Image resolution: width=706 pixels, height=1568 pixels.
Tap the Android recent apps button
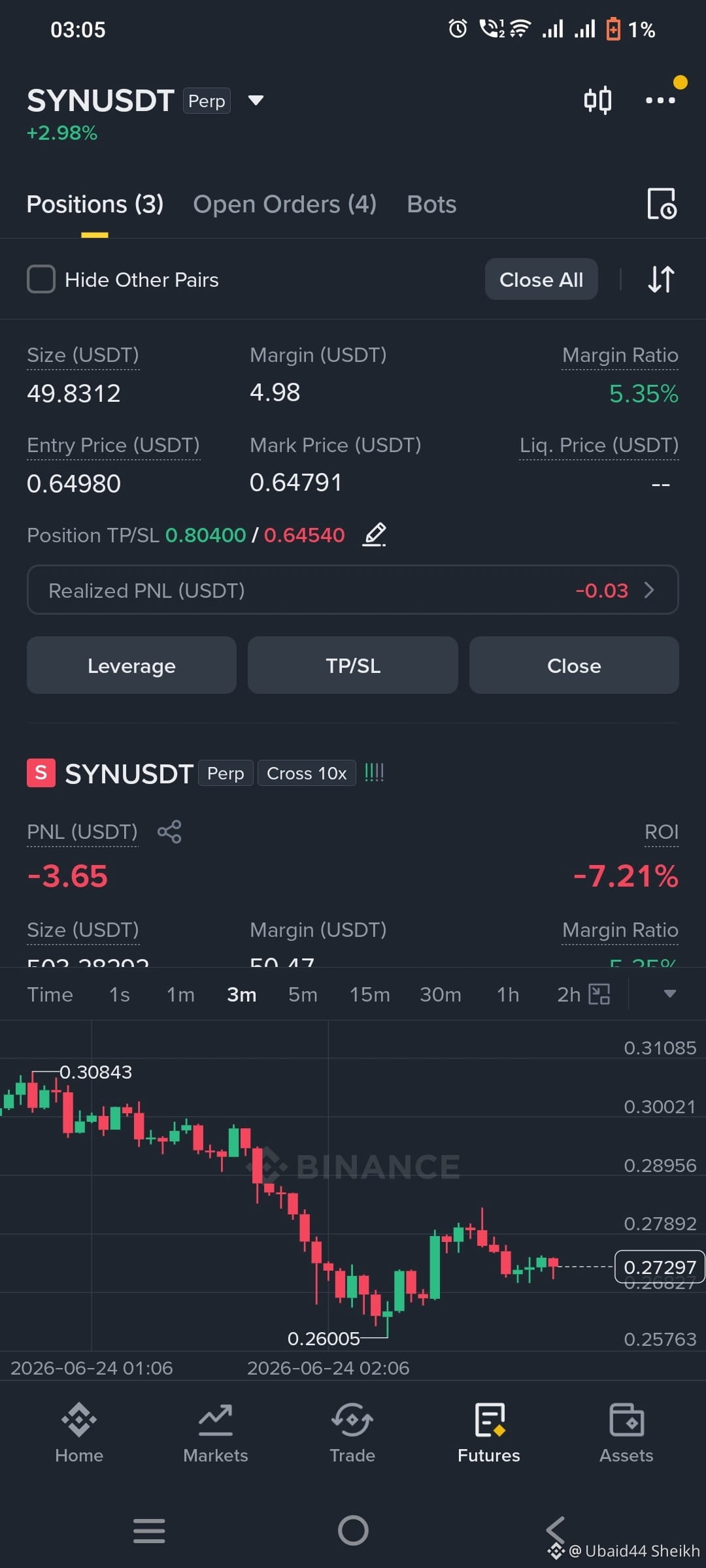[149, 1531]
